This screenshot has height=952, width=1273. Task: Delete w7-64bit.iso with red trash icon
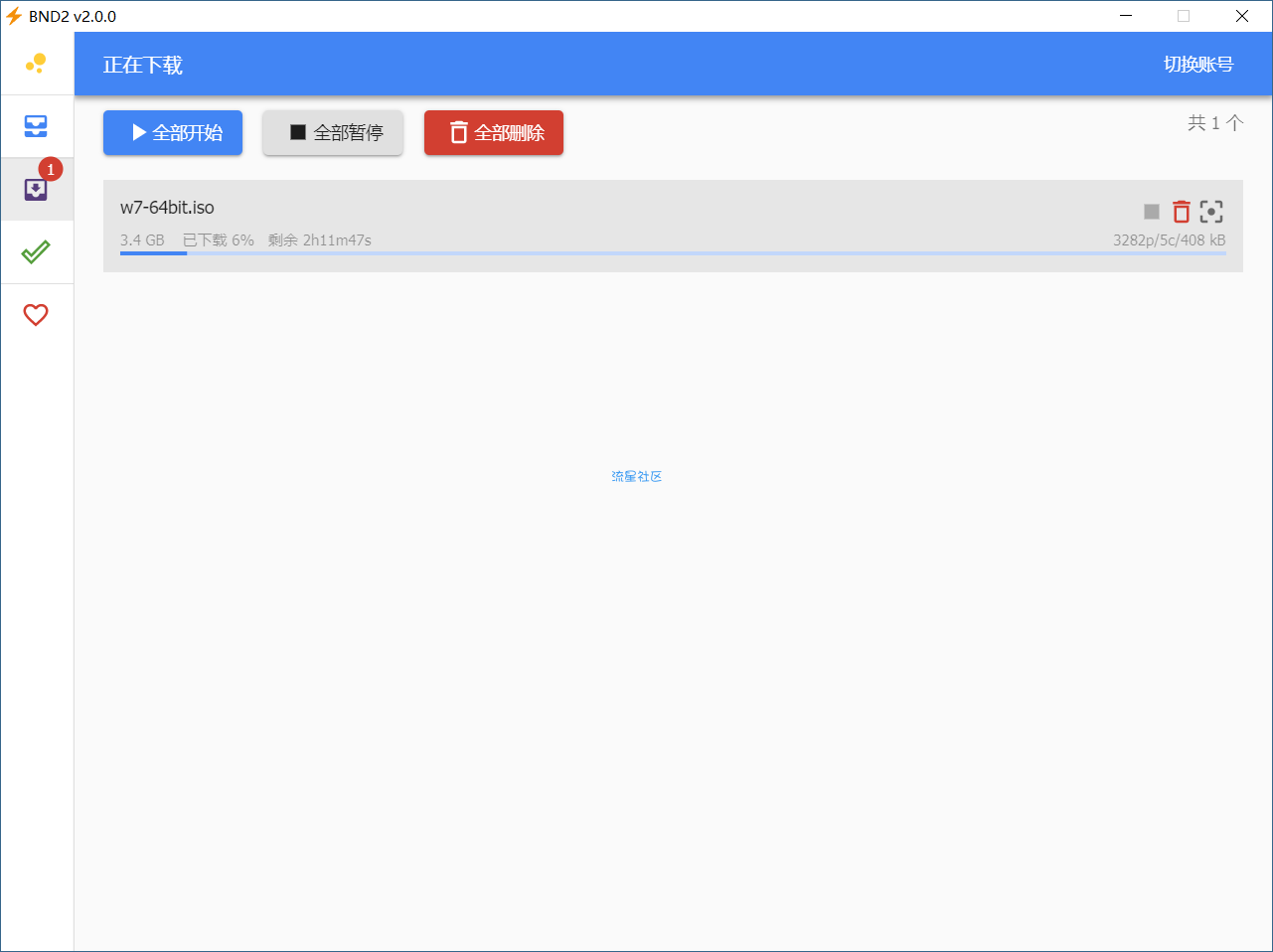(x=1181, y=212)
